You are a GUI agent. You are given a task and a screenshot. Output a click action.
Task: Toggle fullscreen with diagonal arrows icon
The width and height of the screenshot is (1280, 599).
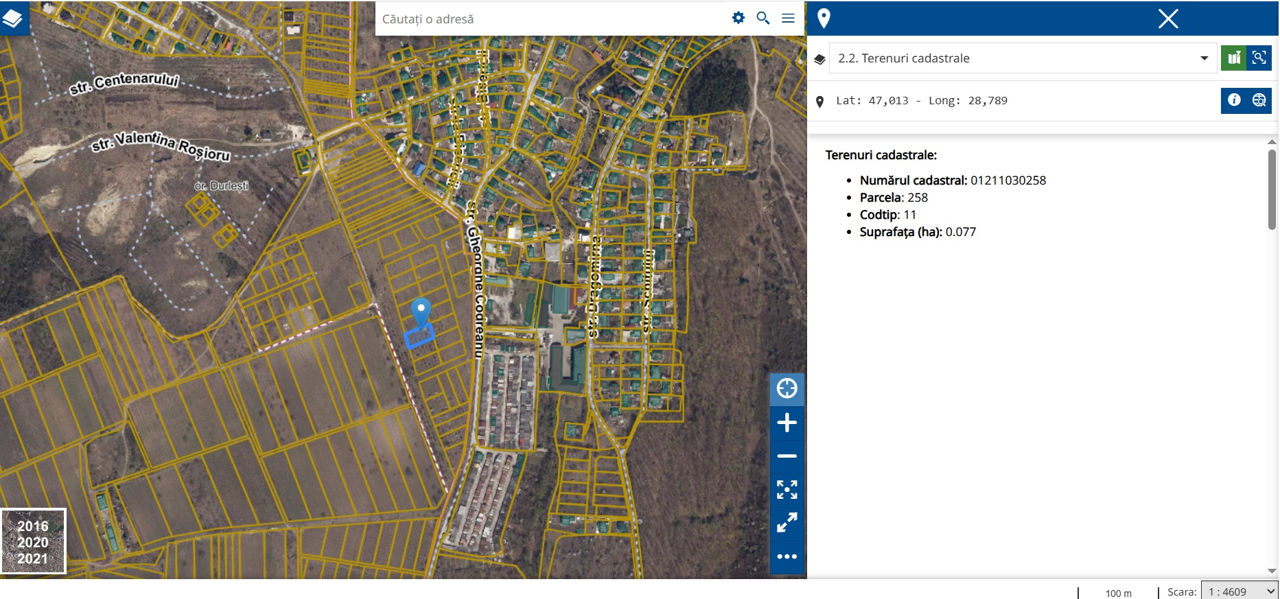click(x=787, y=522)
